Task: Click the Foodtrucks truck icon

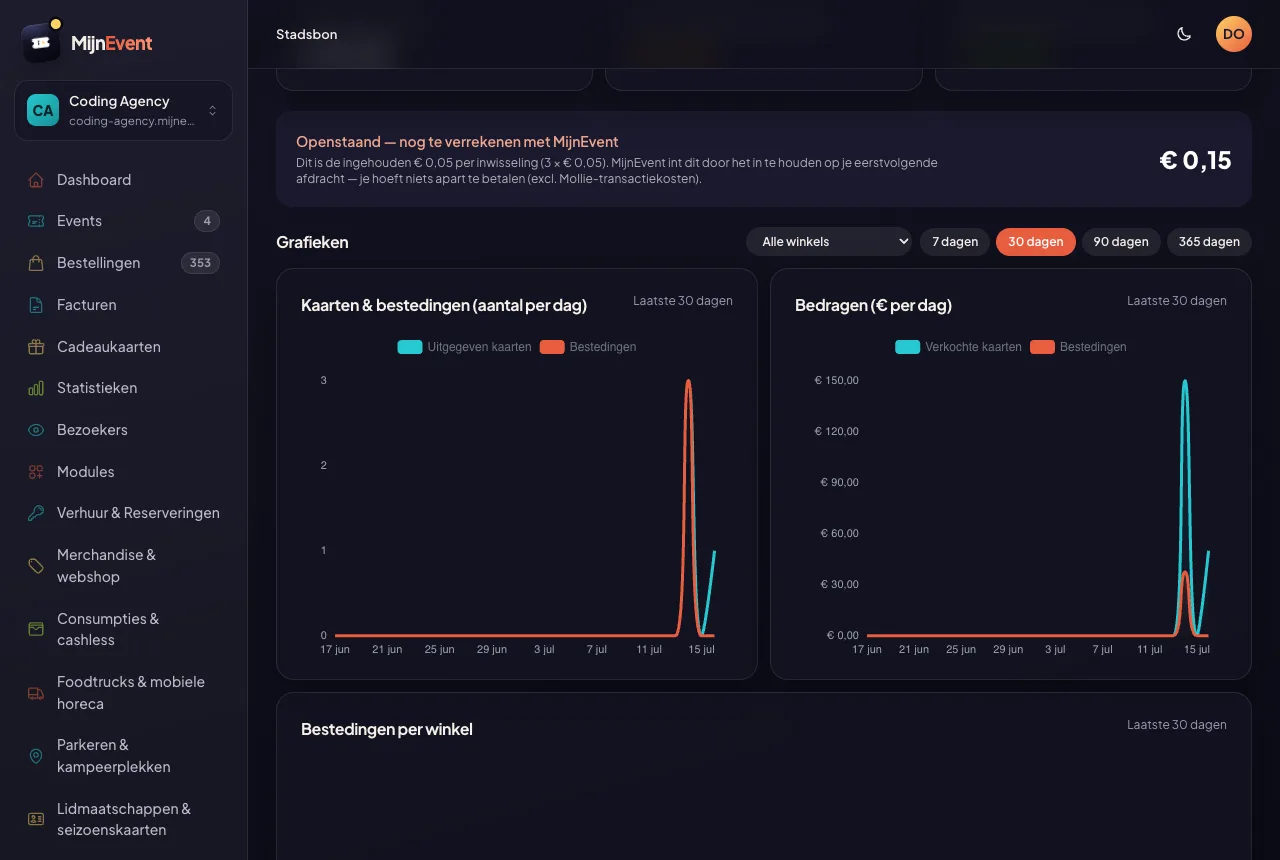Action: 36,693
